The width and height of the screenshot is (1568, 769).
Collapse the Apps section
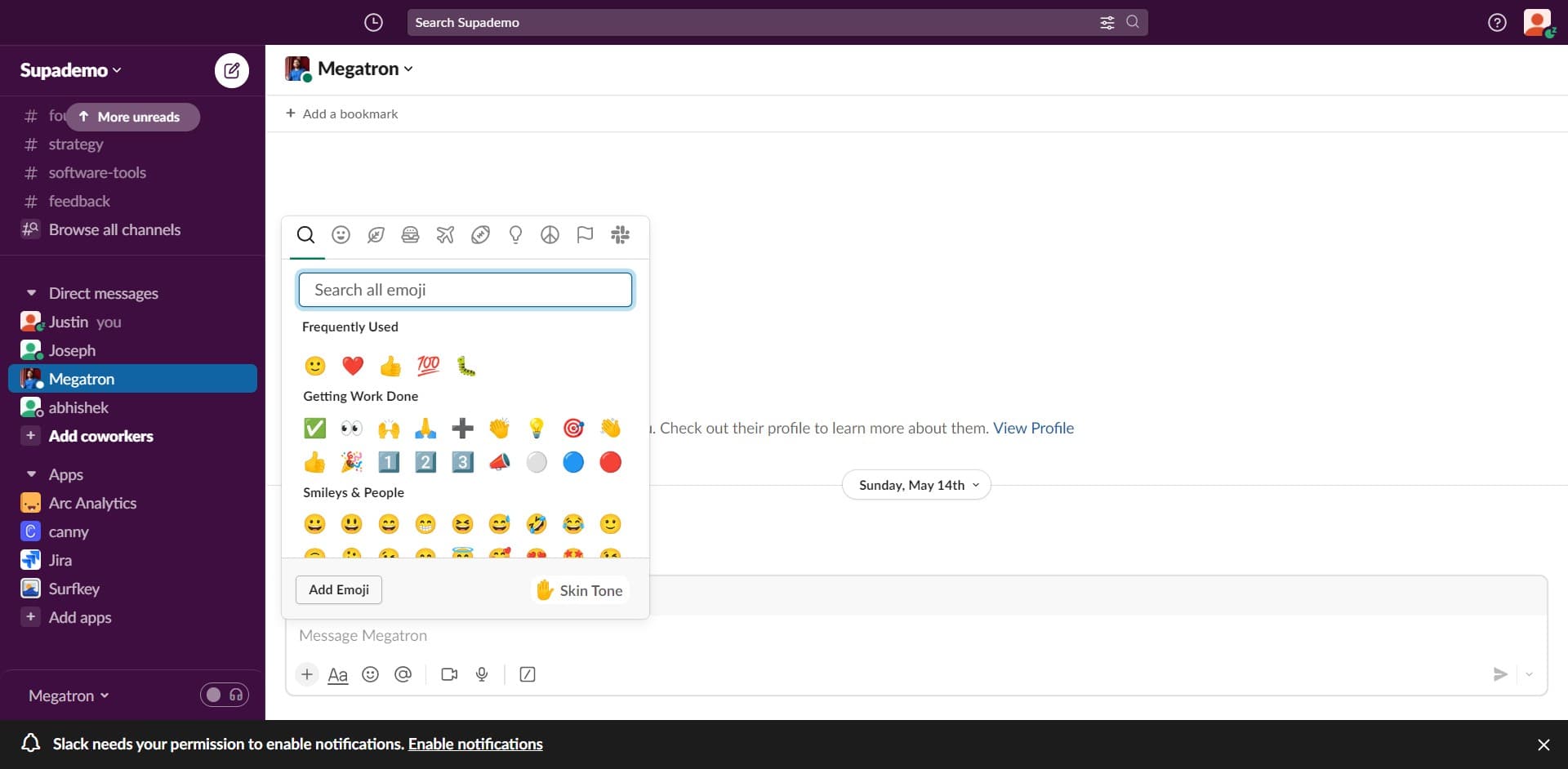point(31,474)
